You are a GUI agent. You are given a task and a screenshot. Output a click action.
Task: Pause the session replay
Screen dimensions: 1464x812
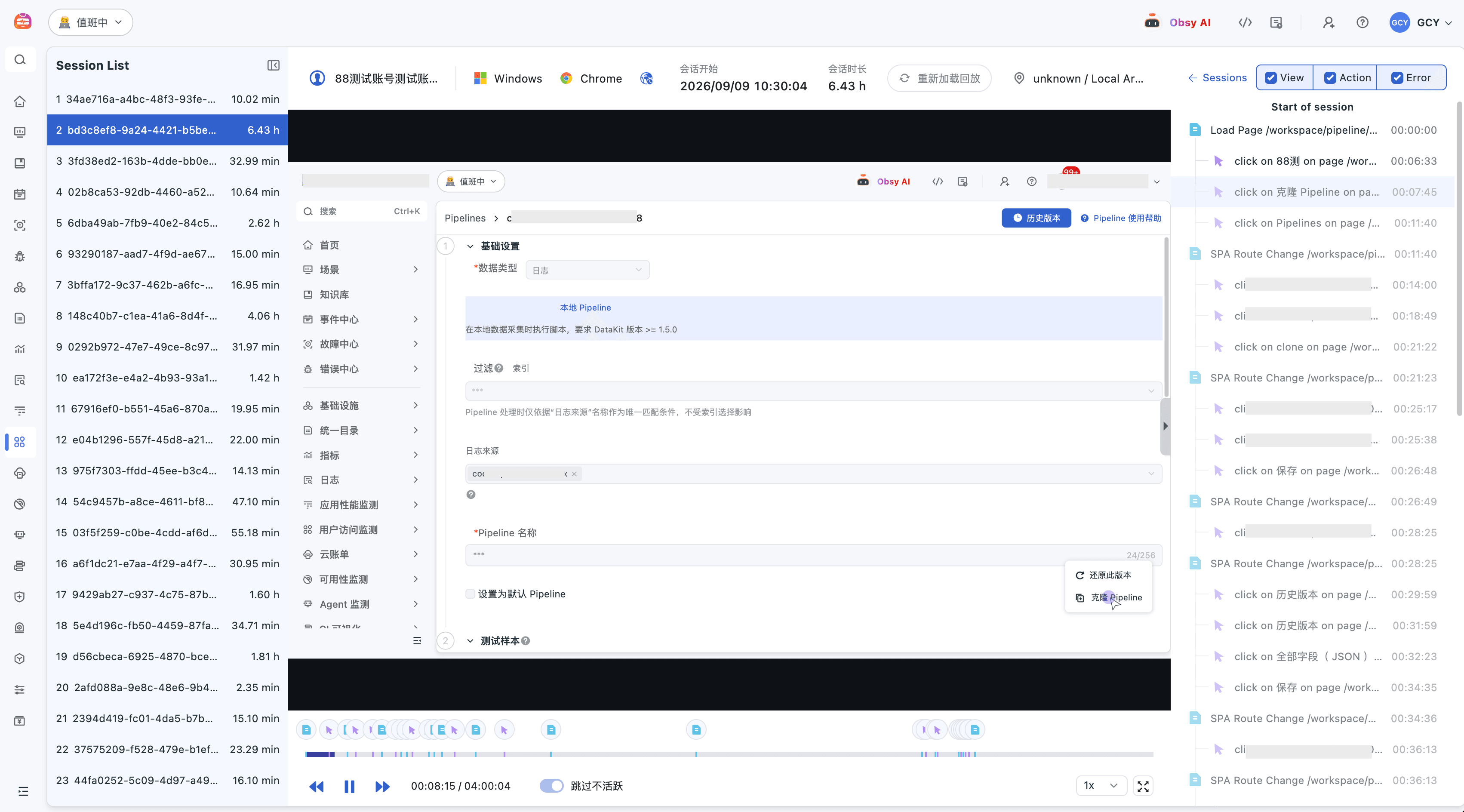349,787
